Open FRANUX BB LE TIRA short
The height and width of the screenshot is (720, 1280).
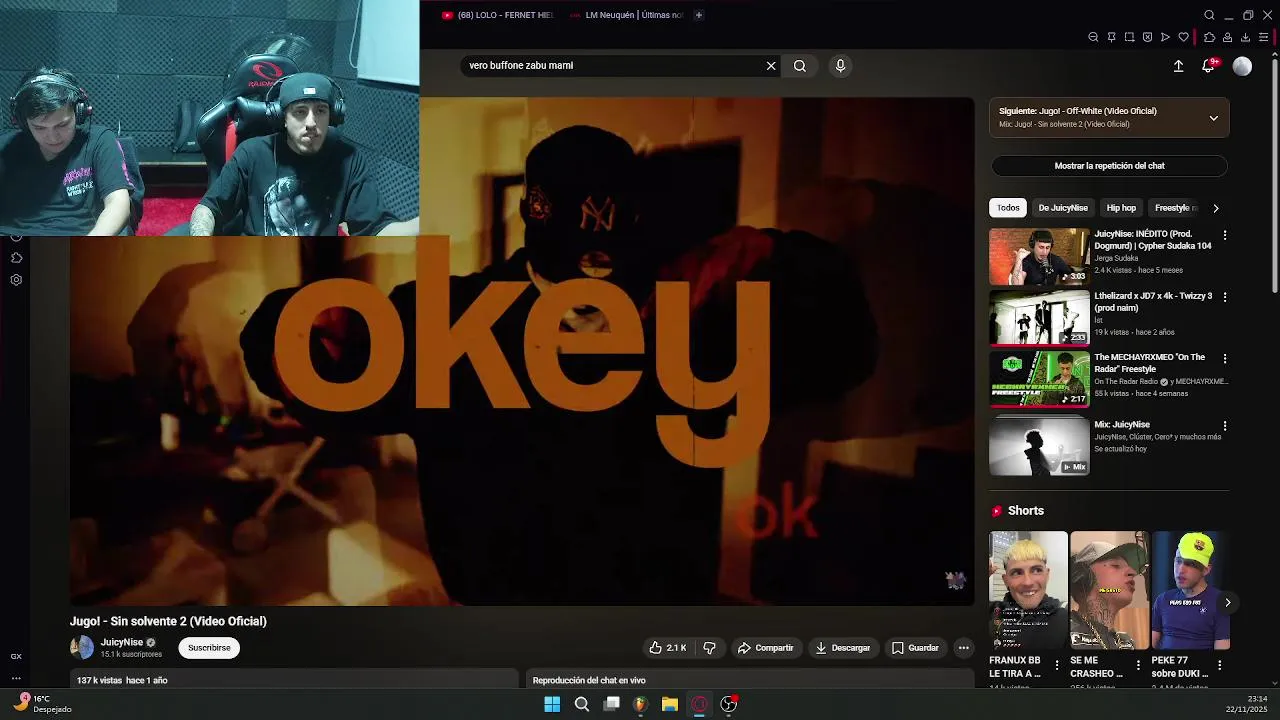1028,590
